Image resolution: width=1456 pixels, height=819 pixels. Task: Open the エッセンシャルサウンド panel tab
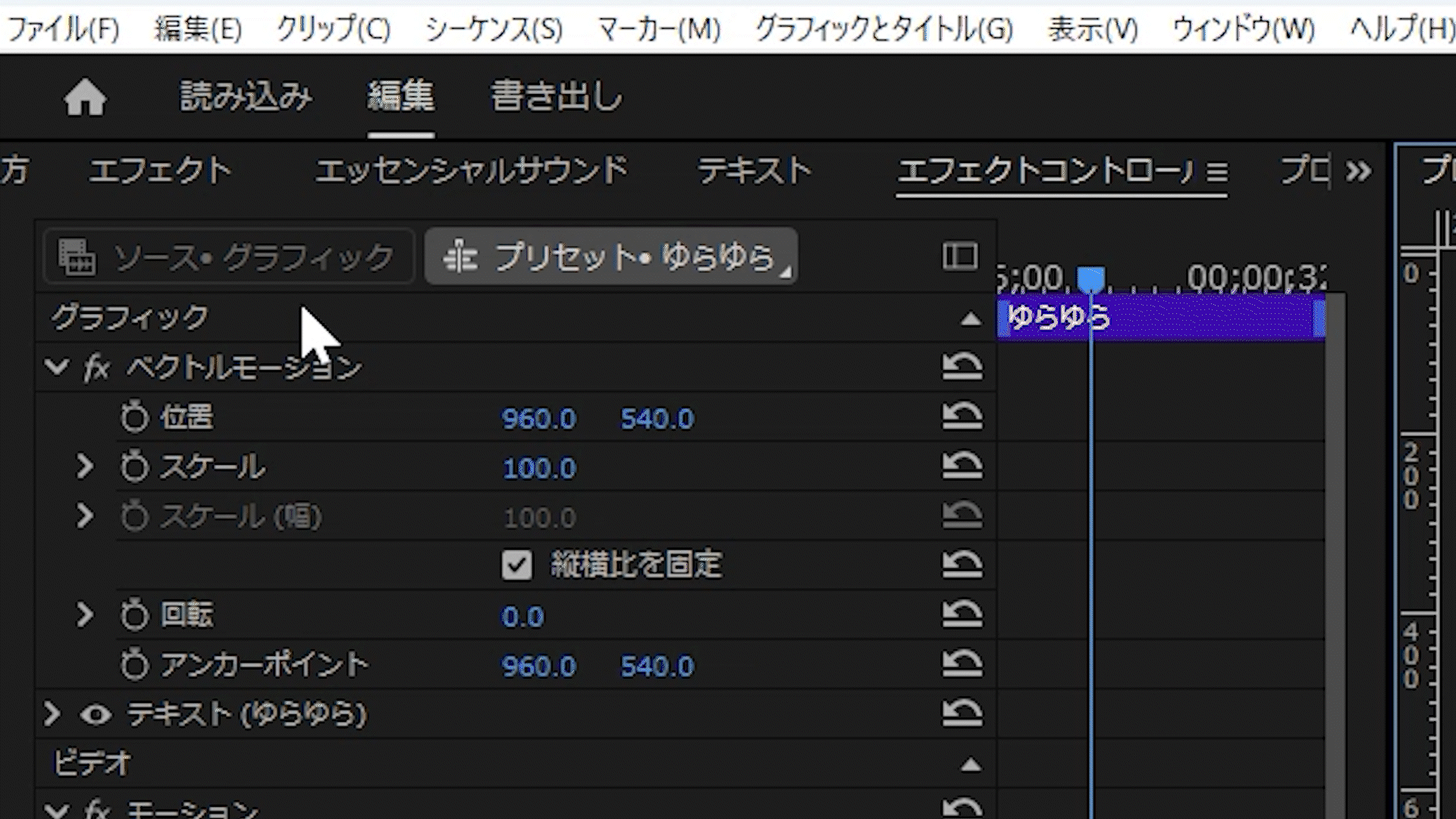pos(472,171)
